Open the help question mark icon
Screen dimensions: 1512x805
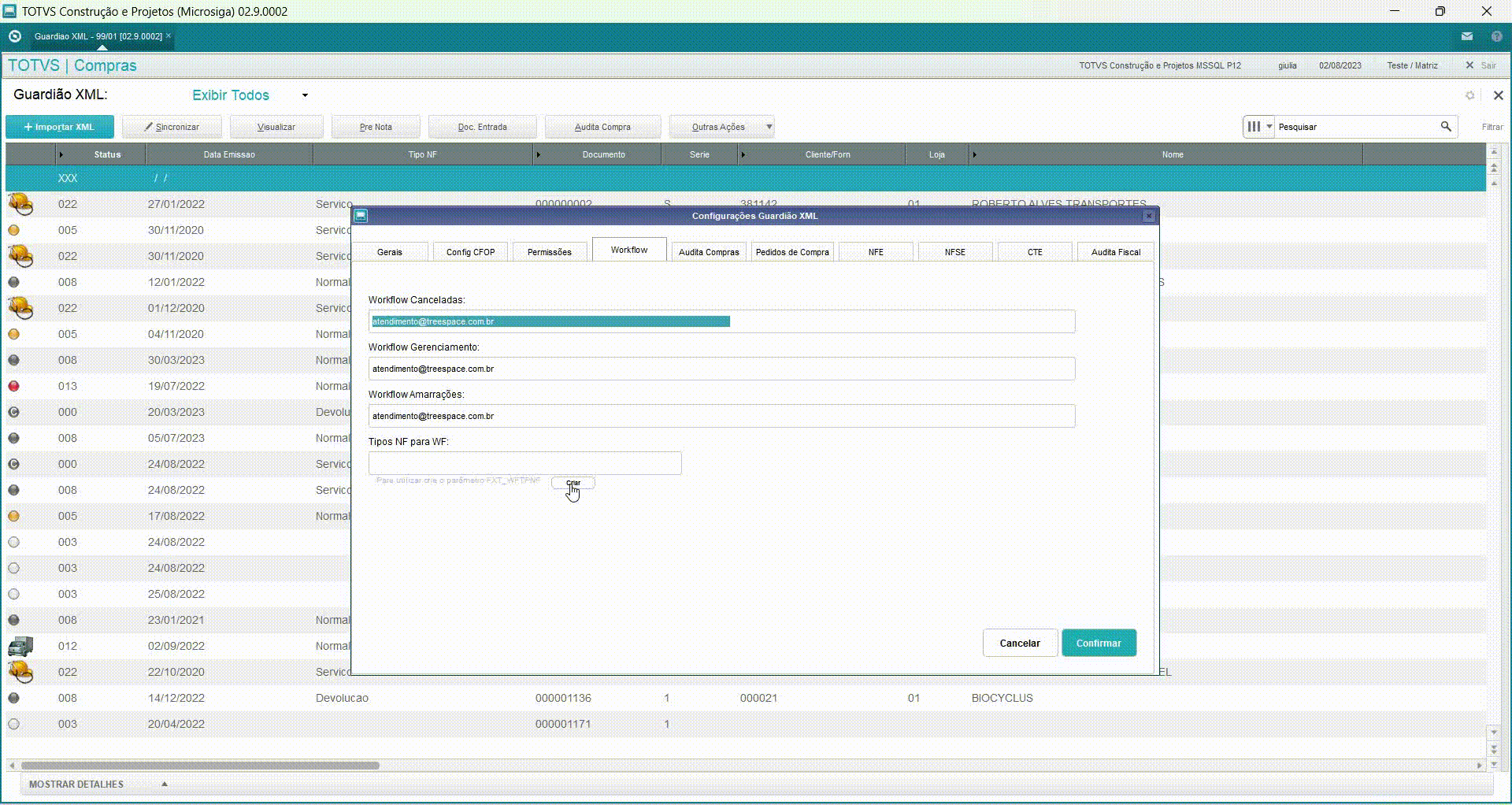click(1496, 36)
